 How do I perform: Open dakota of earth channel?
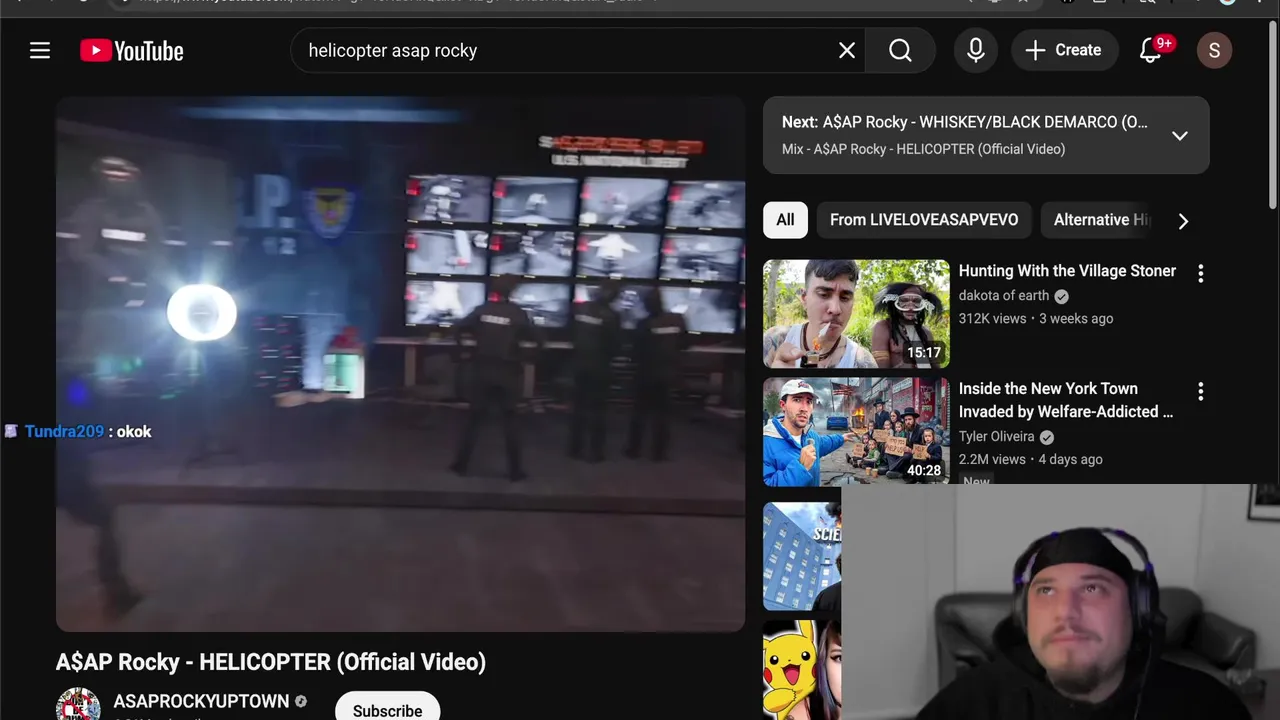click(x=1004, y=296)
